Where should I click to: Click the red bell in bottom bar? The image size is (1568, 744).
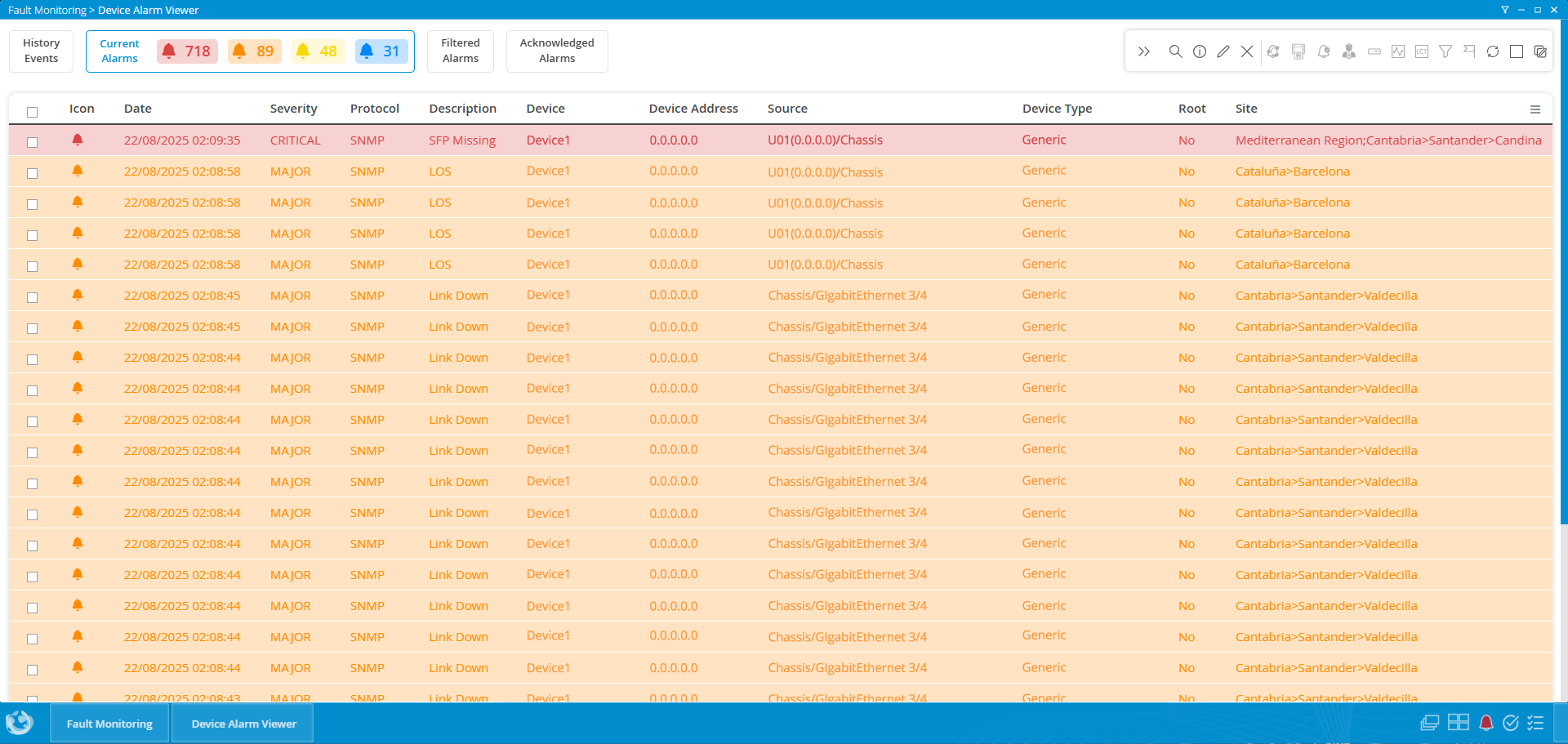pyautogui.click(x=1486, y=723)
